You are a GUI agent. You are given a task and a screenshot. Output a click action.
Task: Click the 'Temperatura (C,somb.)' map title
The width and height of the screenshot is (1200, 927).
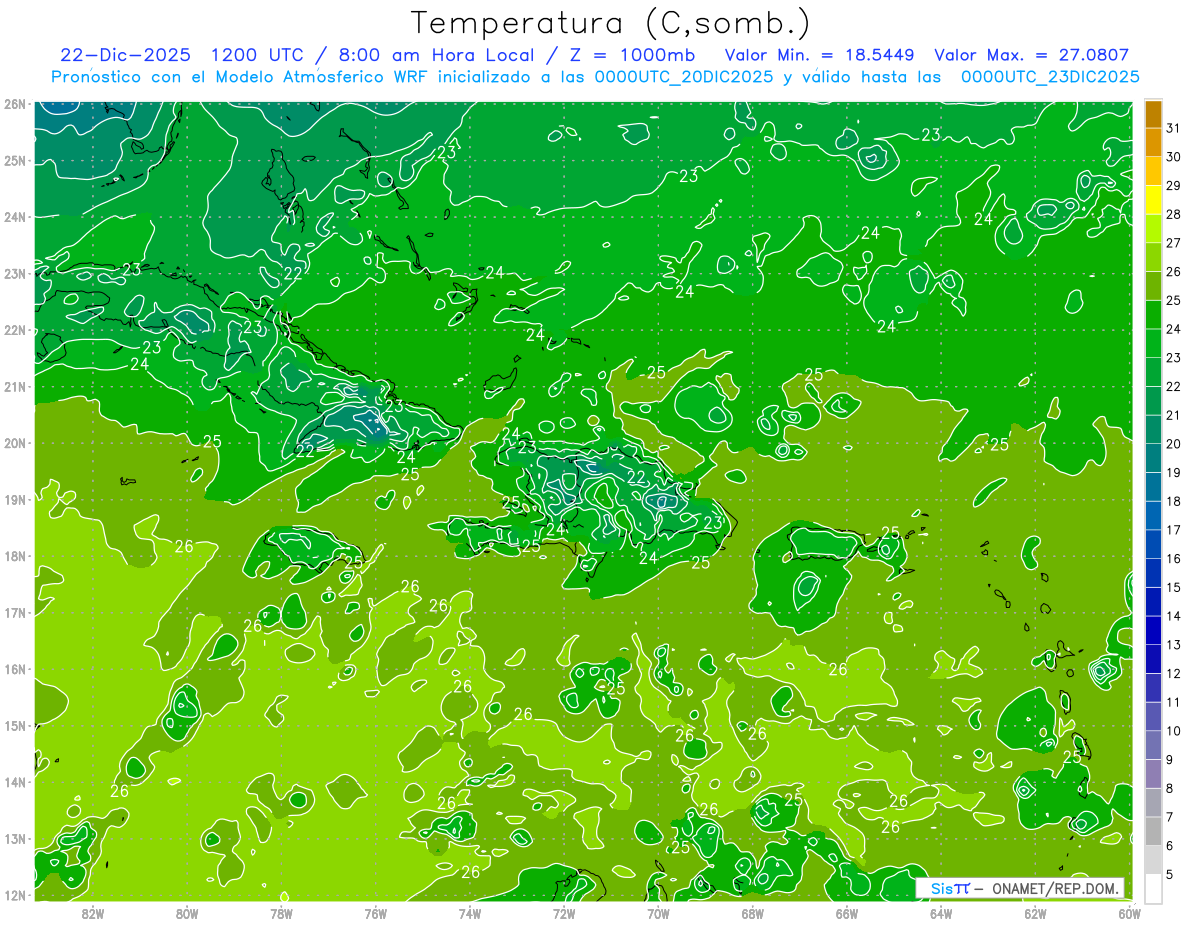[x=611, y=23]
